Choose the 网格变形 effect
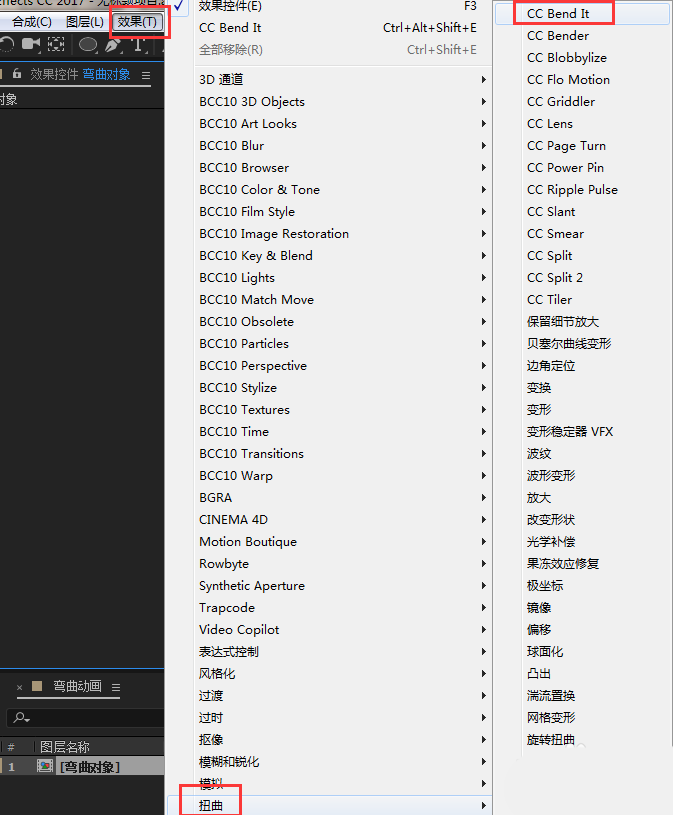673x815 pixels. pos(551,717)
